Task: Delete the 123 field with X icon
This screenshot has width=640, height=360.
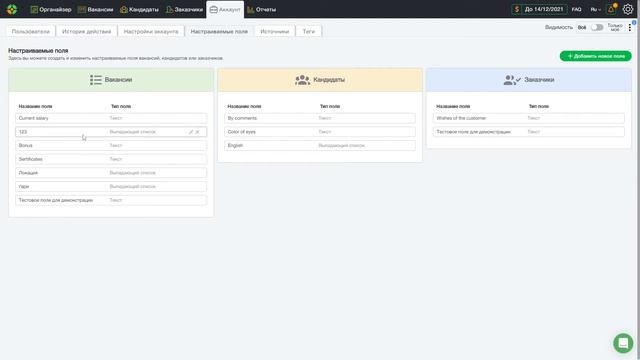Action: [198, 132]
